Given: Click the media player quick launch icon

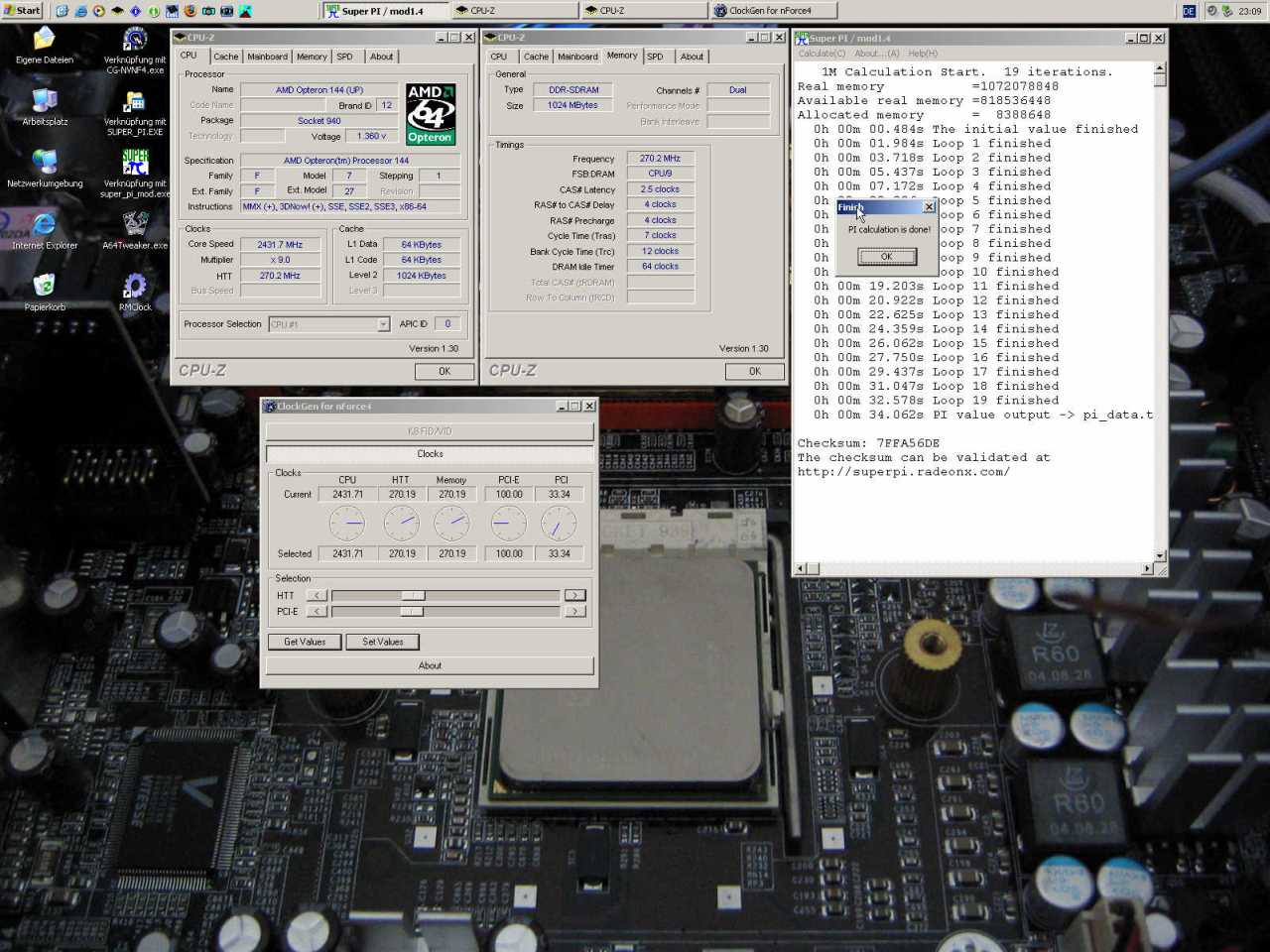Looking at the screenshot, I should 98,11.
